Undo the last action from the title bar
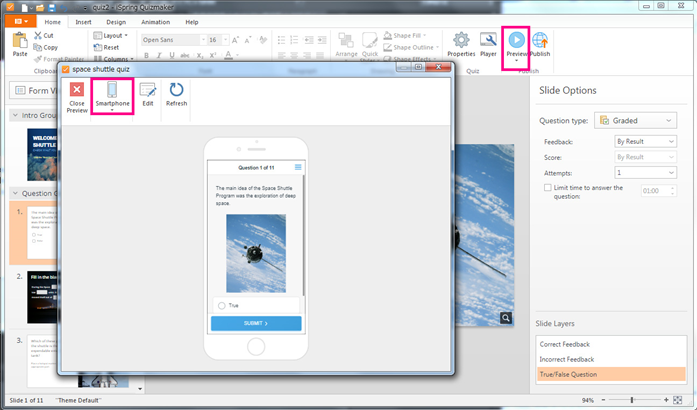This screenshot has width=697, height=410. (64, 7)
